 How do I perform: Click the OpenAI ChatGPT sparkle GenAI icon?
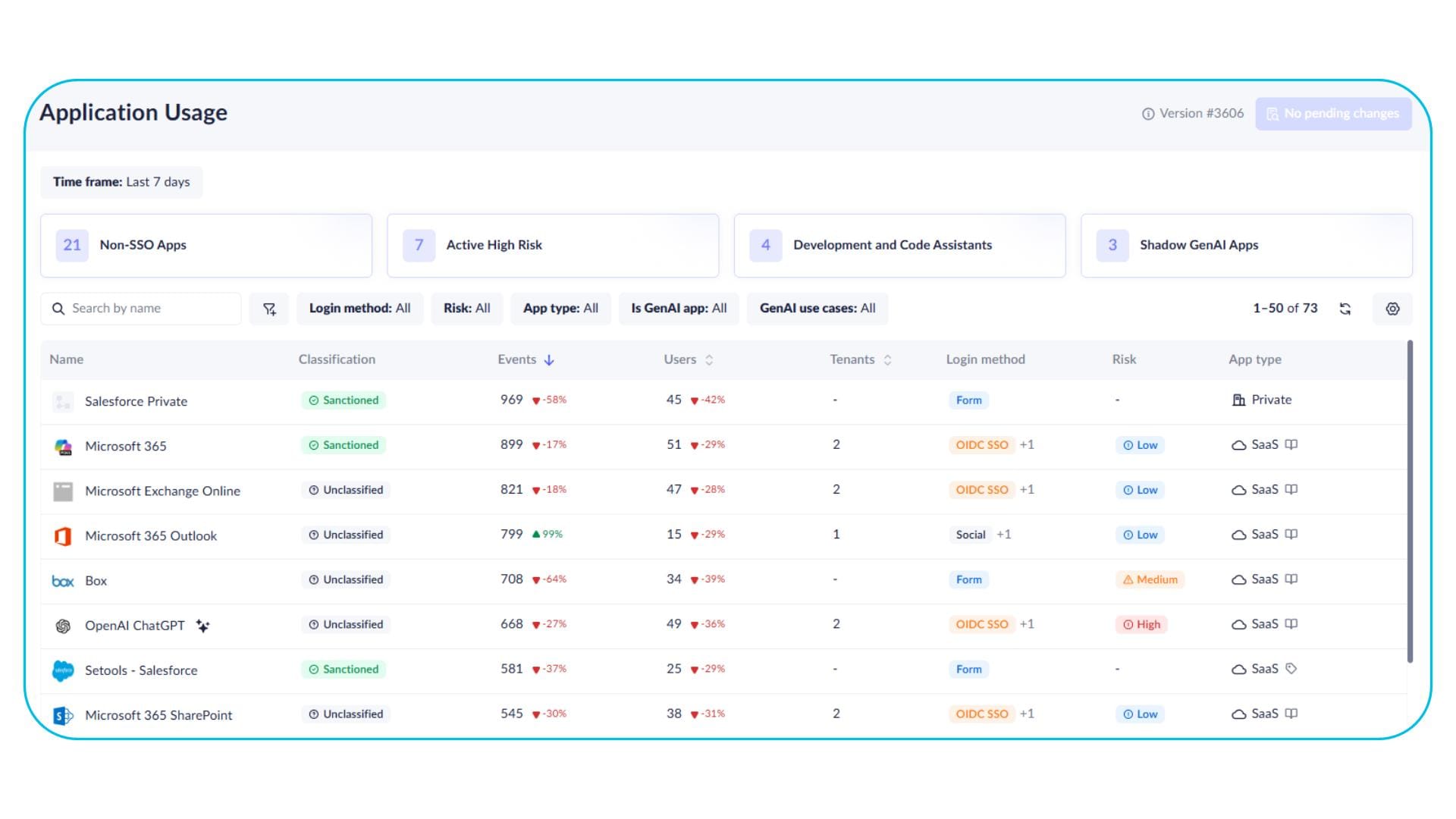tap(202, 626)
